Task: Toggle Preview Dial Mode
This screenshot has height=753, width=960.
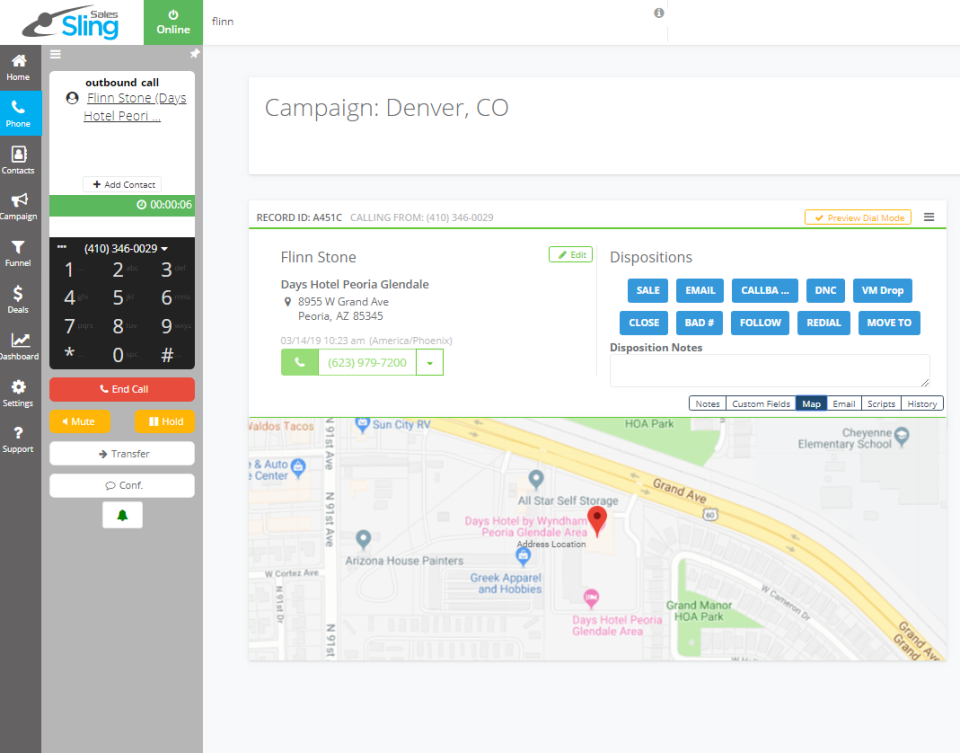Action: 857,216
